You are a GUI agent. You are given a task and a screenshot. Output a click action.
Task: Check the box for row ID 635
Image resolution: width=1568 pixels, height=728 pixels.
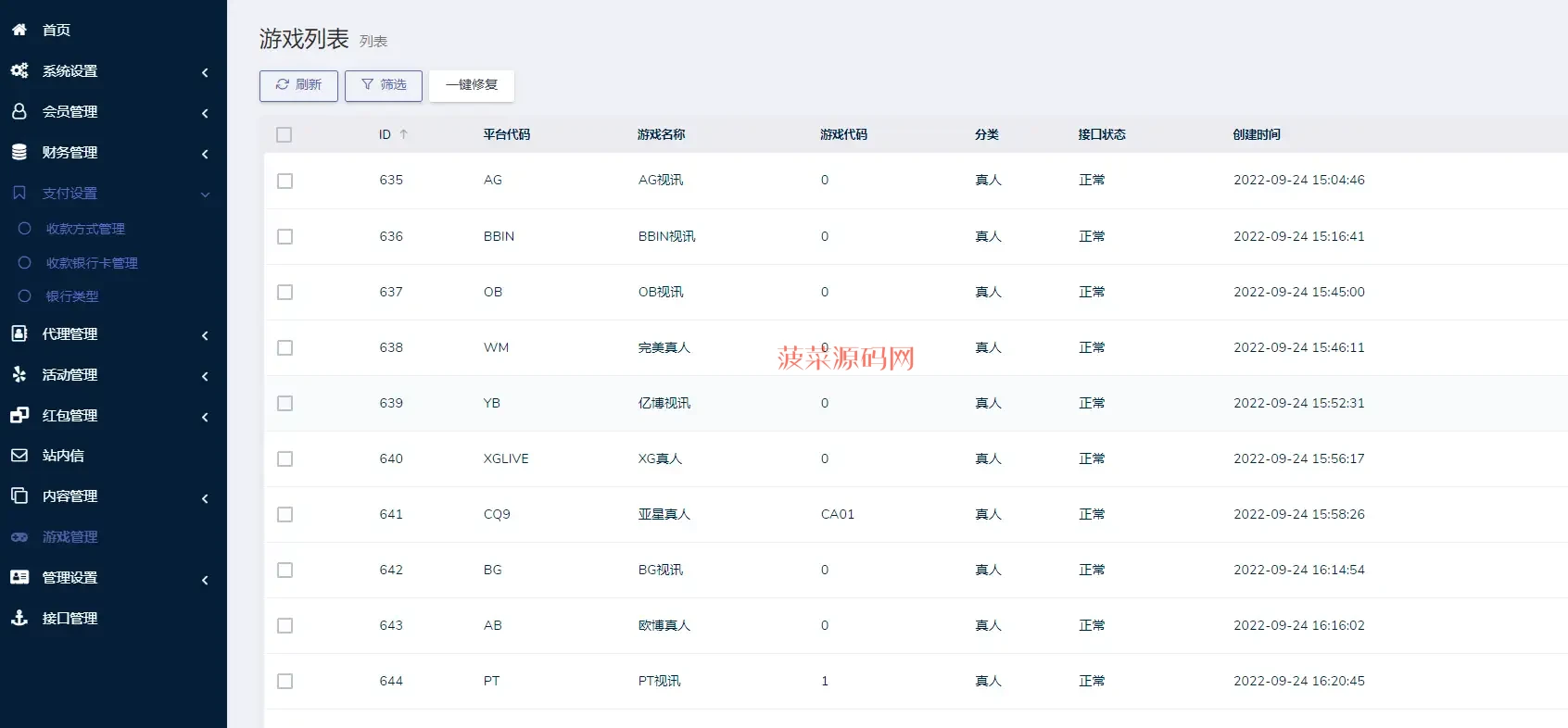point(285,182)
